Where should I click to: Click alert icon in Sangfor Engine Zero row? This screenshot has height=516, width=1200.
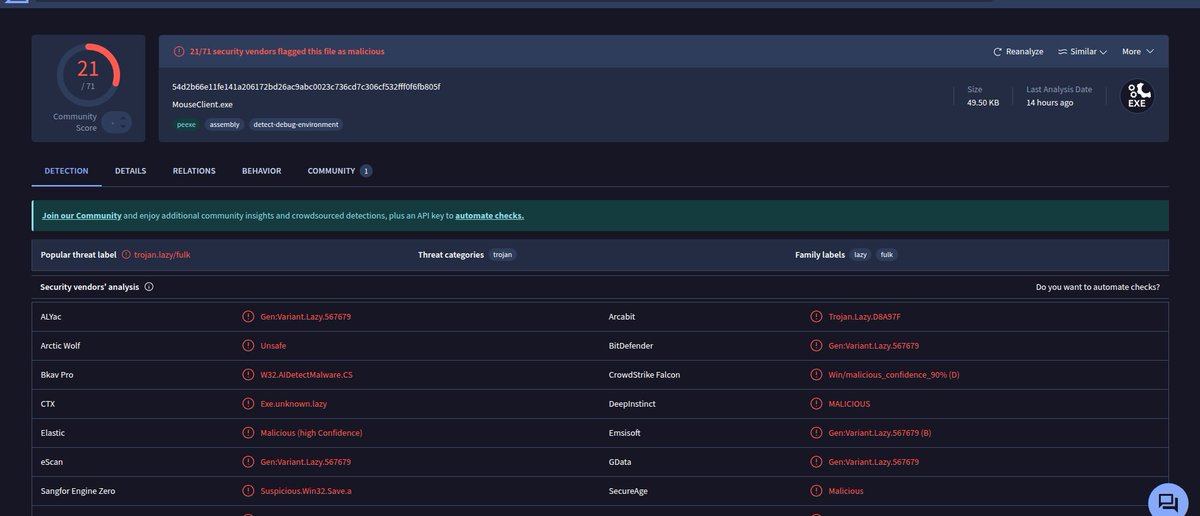(248, 491)
